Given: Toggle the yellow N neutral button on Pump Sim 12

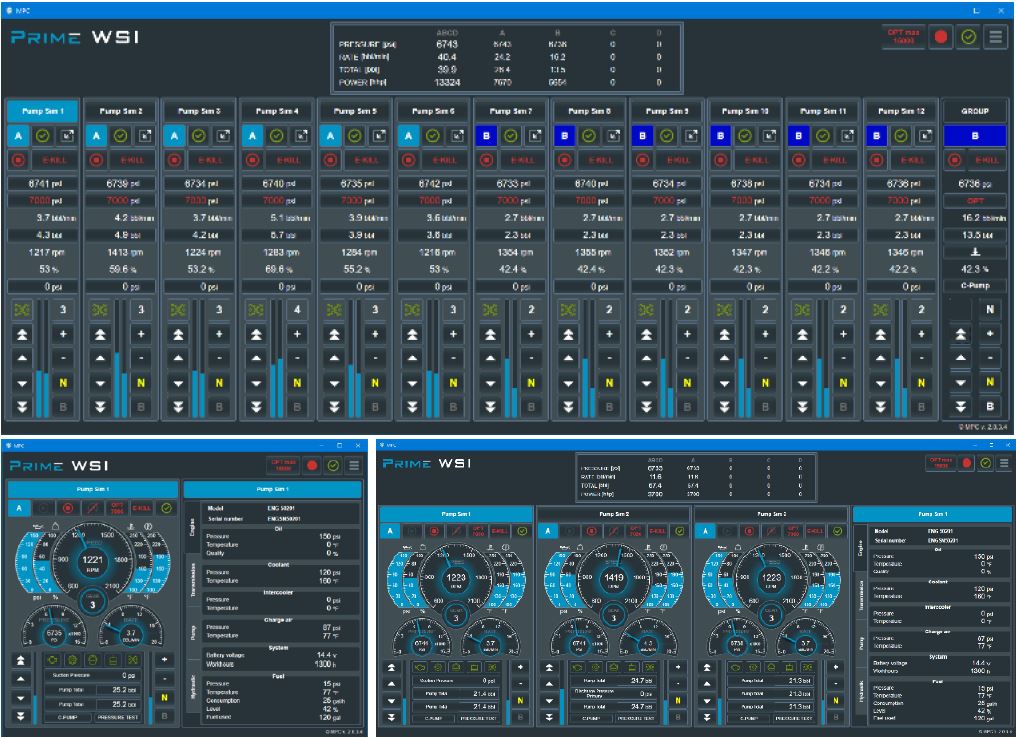Looking at the screenshot, I should click(x=921, y=383).
